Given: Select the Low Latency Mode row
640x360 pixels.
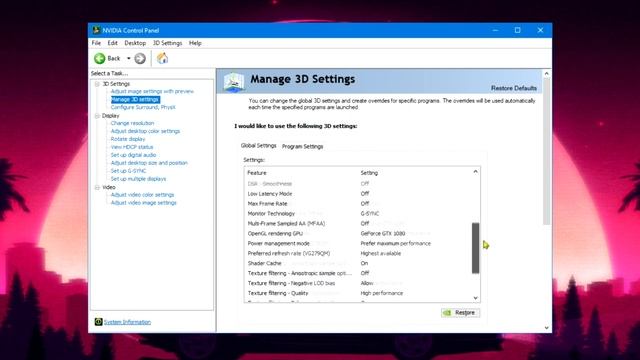Looking at the screenshot, I should click(358, 194).
